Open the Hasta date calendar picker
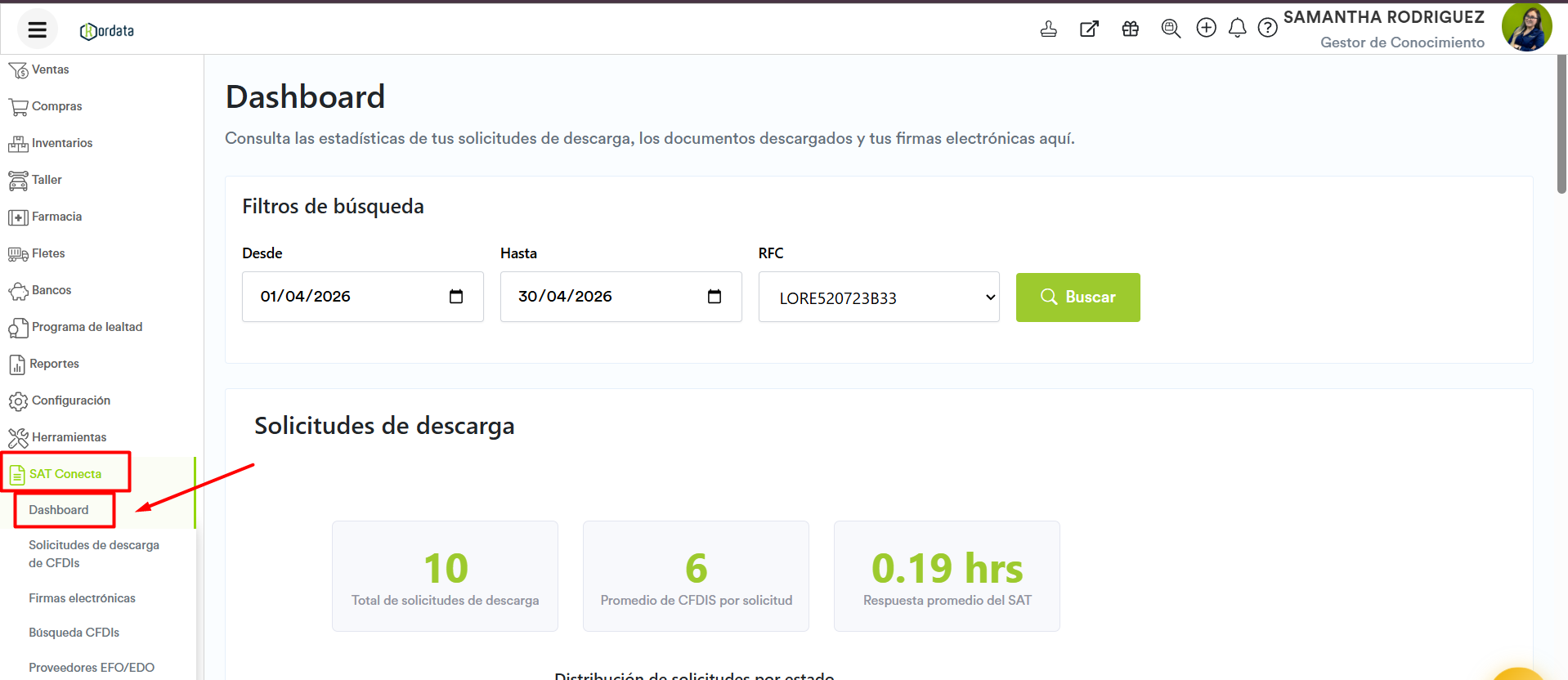The height and width of the screenshot is (680, 1568). (714, 297)
